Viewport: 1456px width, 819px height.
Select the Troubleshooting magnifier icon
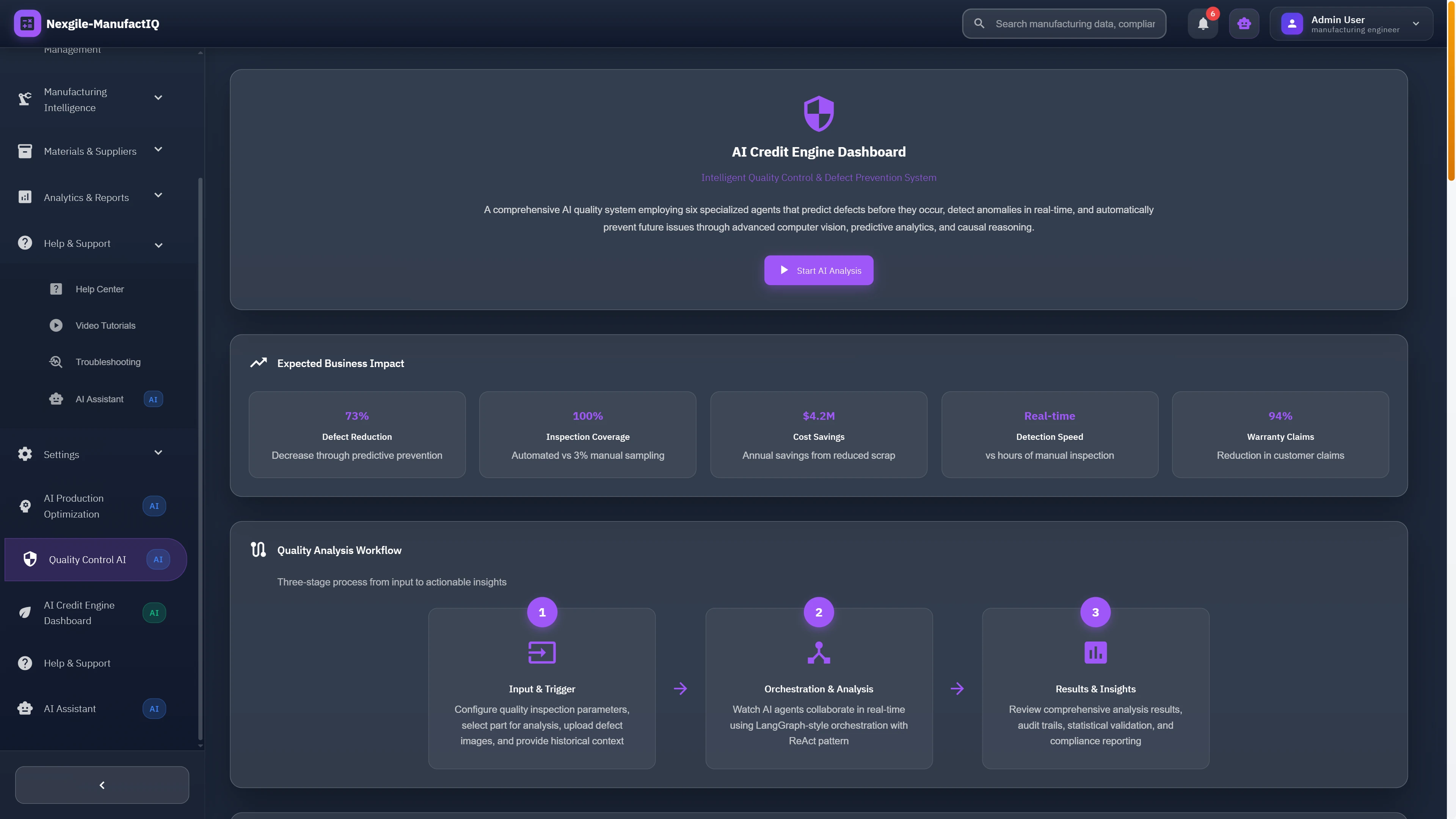(x=55, y=362)
